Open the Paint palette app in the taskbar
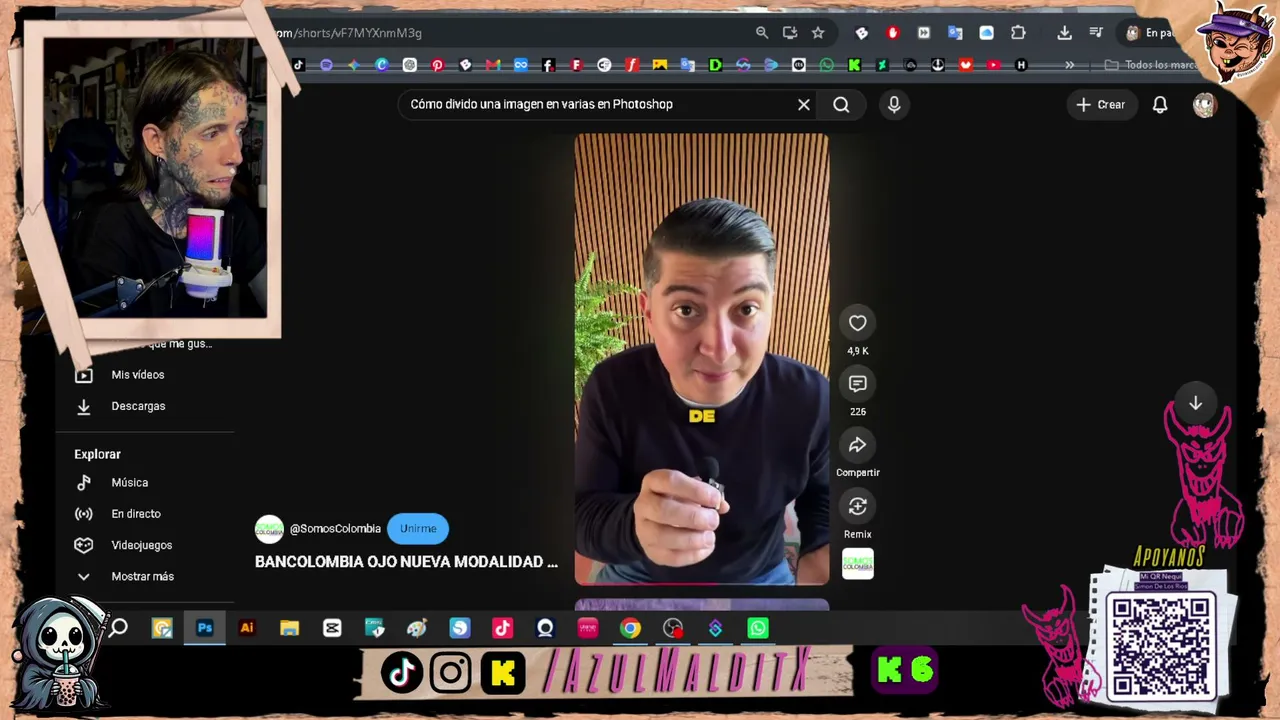1280x720 pixels. pyautogui.click(x=417, y=628)
